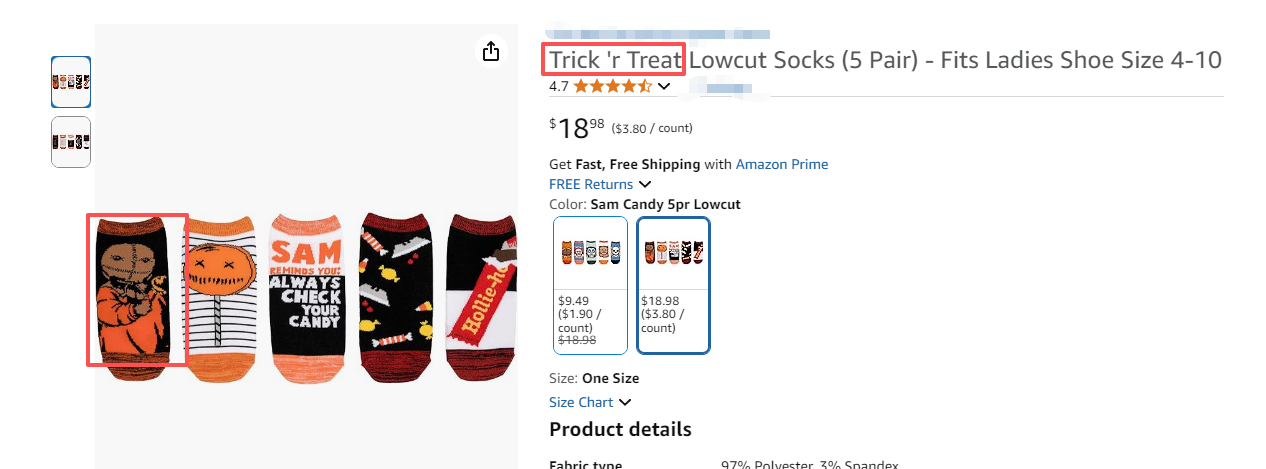This screenshot has width=1266, height=469.
Task: Click the orange star rating icons
Action: (x=612, y=86)
